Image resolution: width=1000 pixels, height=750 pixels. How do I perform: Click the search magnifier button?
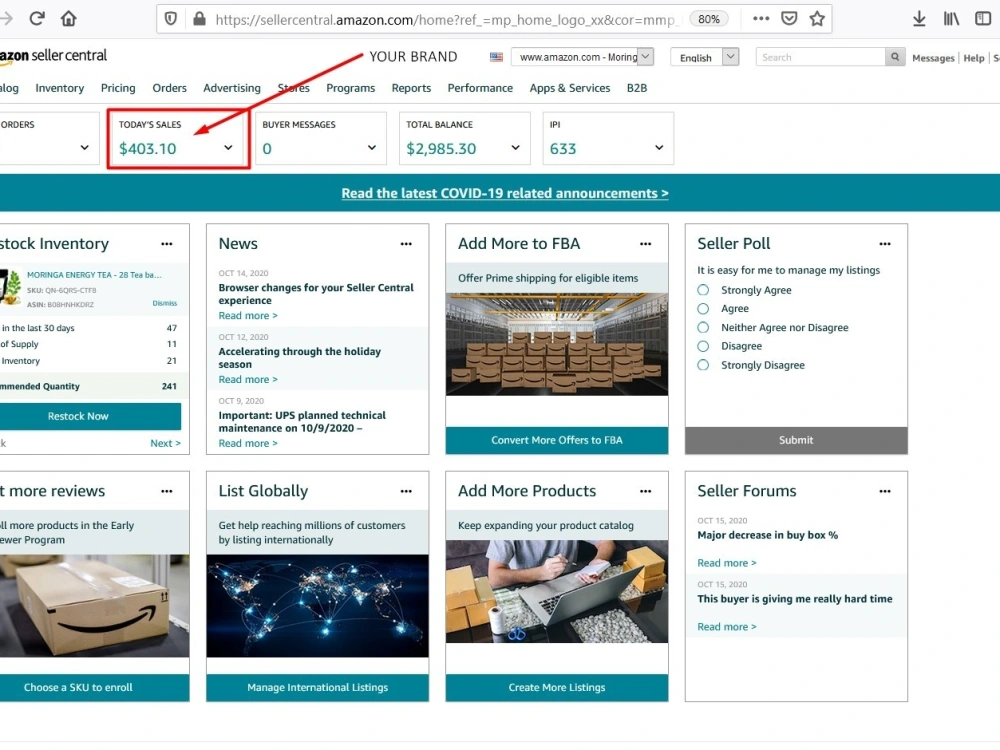coord(895,57)
